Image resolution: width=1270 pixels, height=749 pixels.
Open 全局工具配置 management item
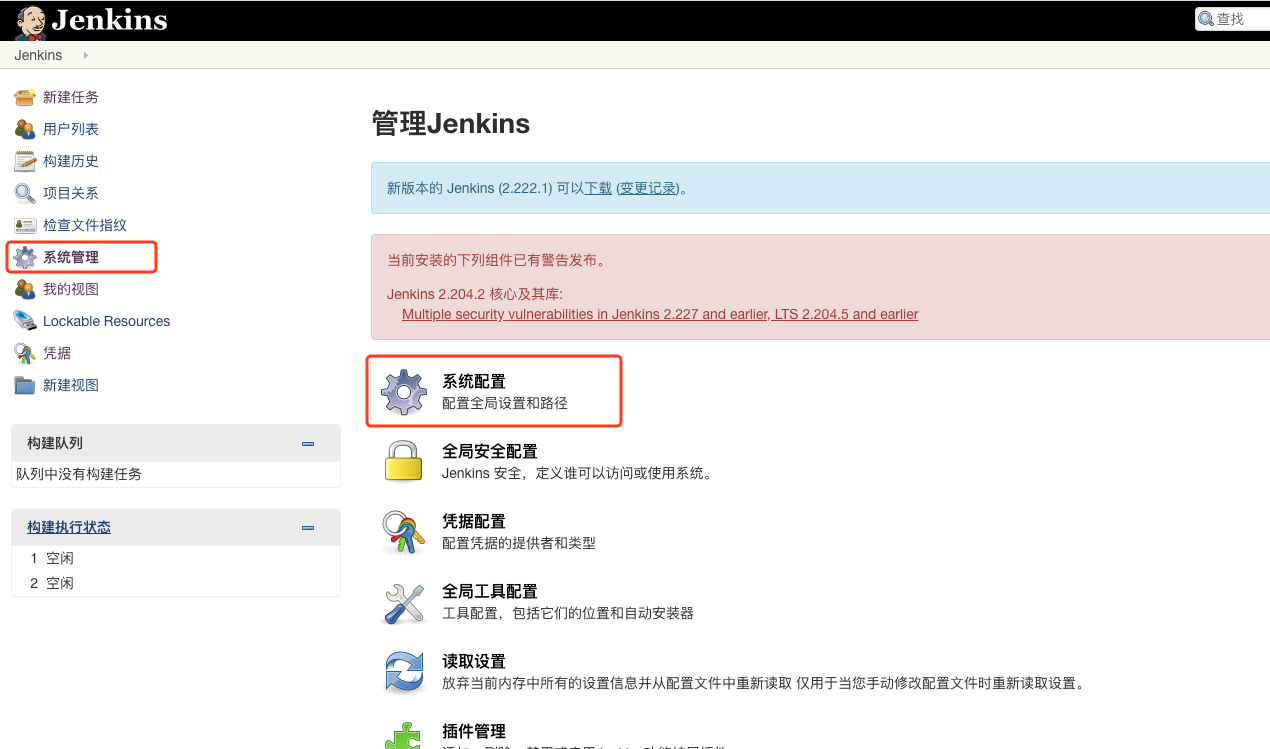click(490, 591)
